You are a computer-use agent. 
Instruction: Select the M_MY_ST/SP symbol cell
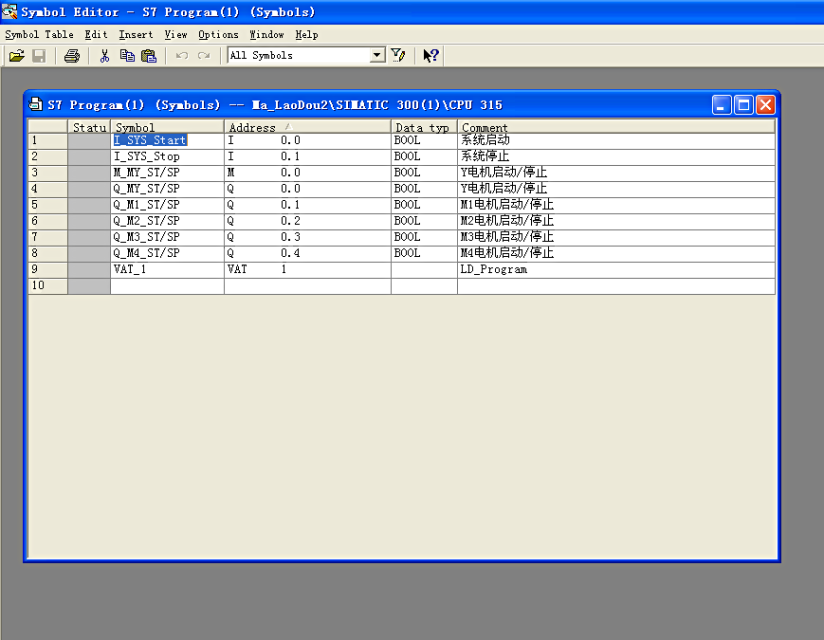click(x=167, y=172)
